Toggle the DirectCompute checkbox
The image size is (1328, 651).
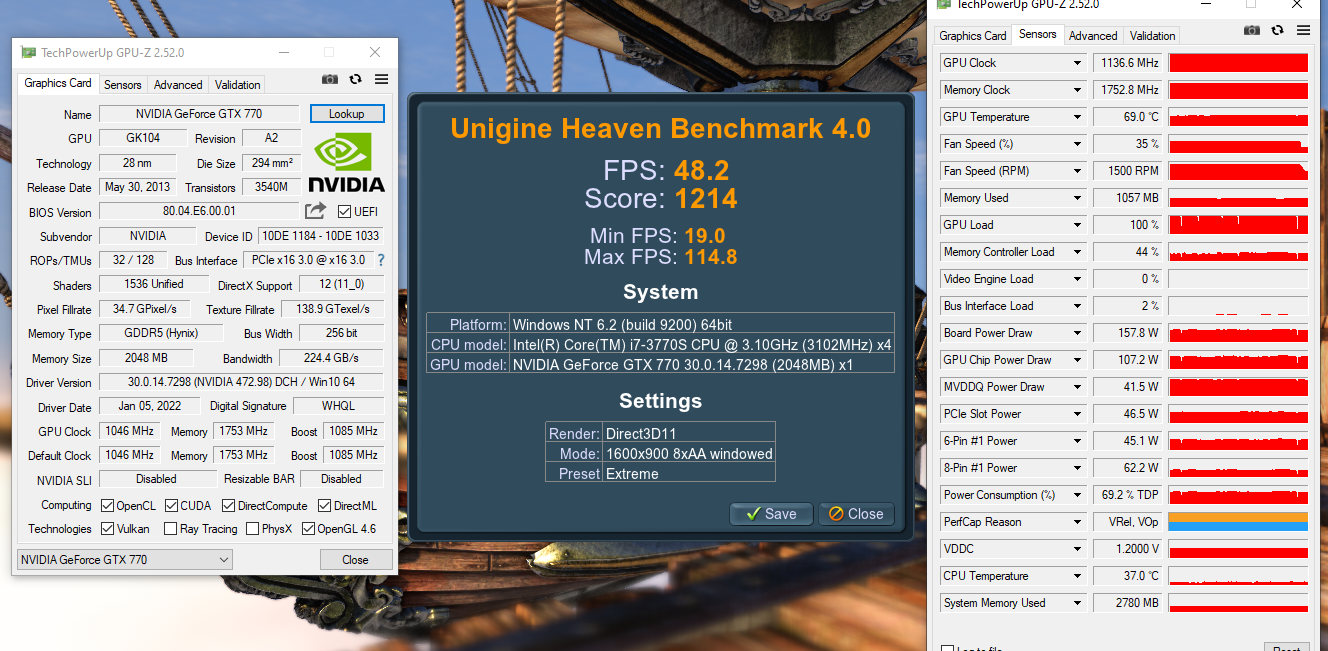[228, 506]
